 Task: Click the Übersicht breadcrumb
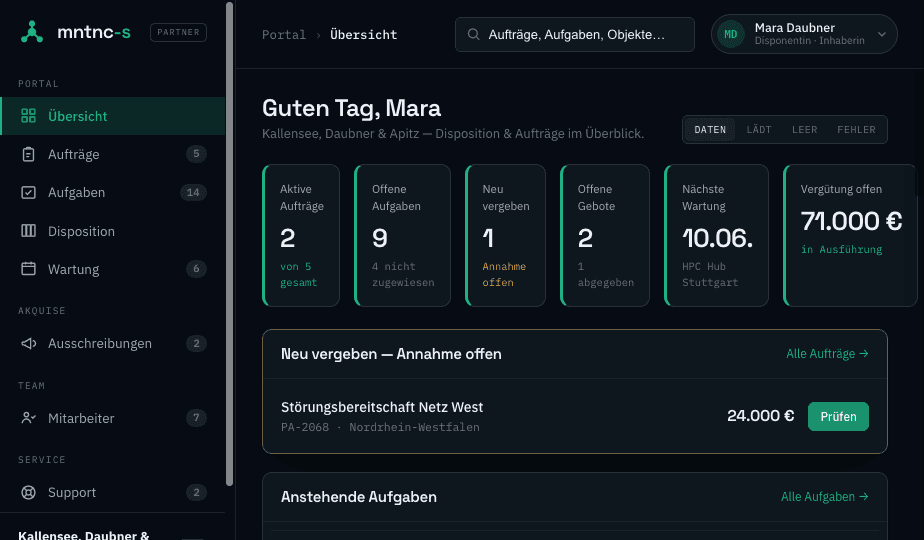(x=364, y=35)
